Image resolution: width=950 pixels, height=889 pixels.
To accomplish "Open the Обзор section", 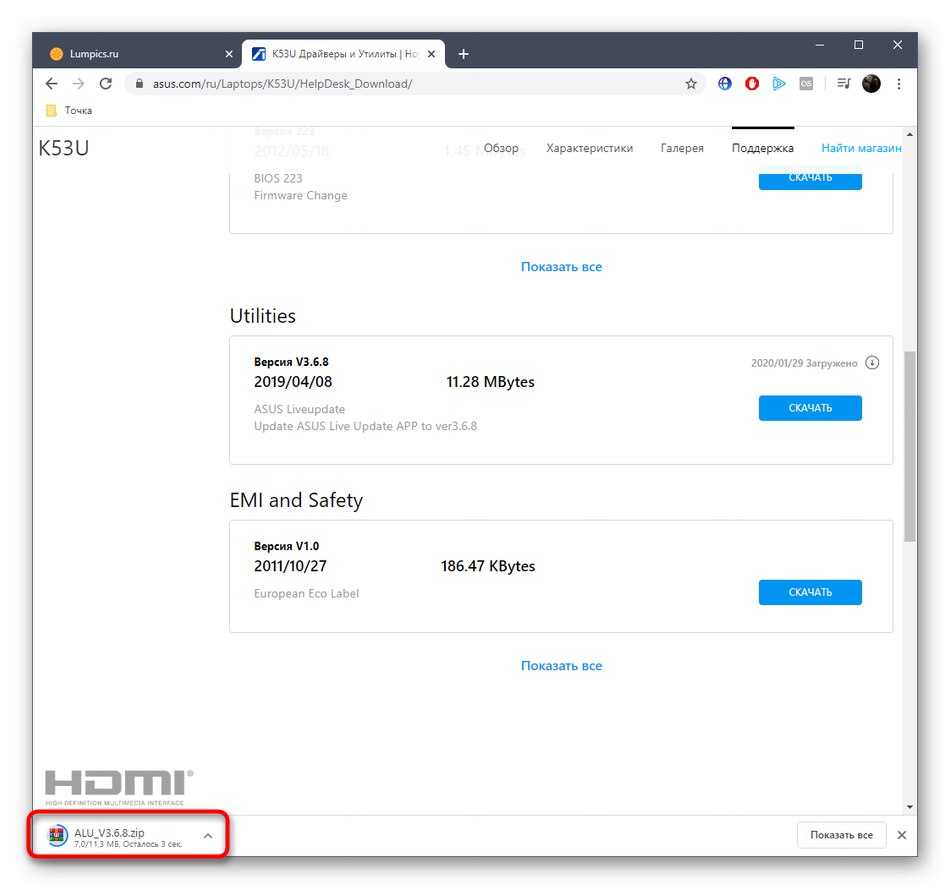I will pyautogui.click(x=501, y=148).
